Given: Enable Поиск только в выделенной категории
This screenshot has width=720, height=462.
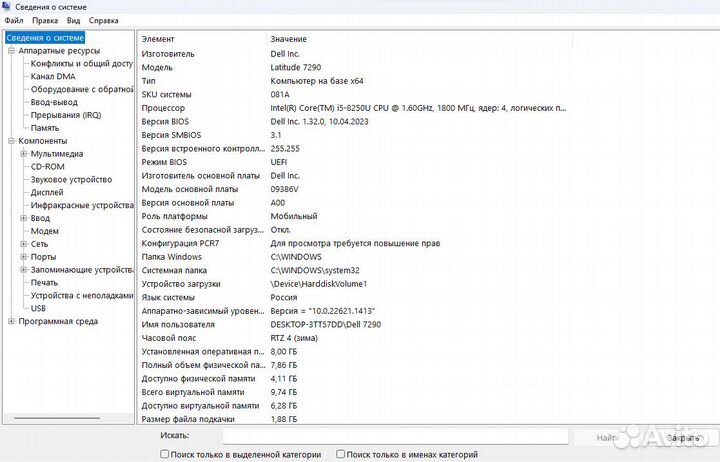Looking at the screenshot, I should point(164,454).
